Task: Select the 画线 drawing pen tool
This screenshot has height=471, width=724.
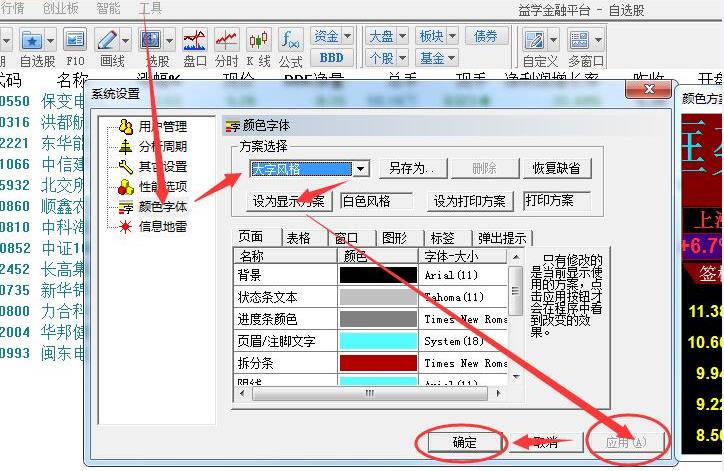Action: 106,40
